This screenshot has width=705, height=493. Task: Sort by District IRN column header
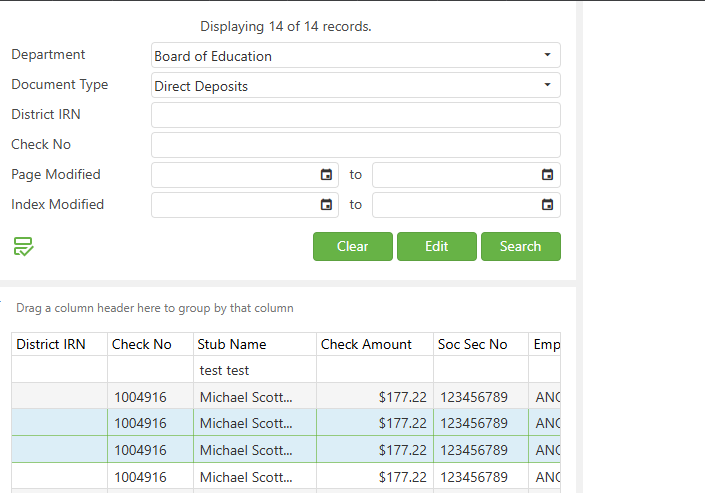click(59, 345)
